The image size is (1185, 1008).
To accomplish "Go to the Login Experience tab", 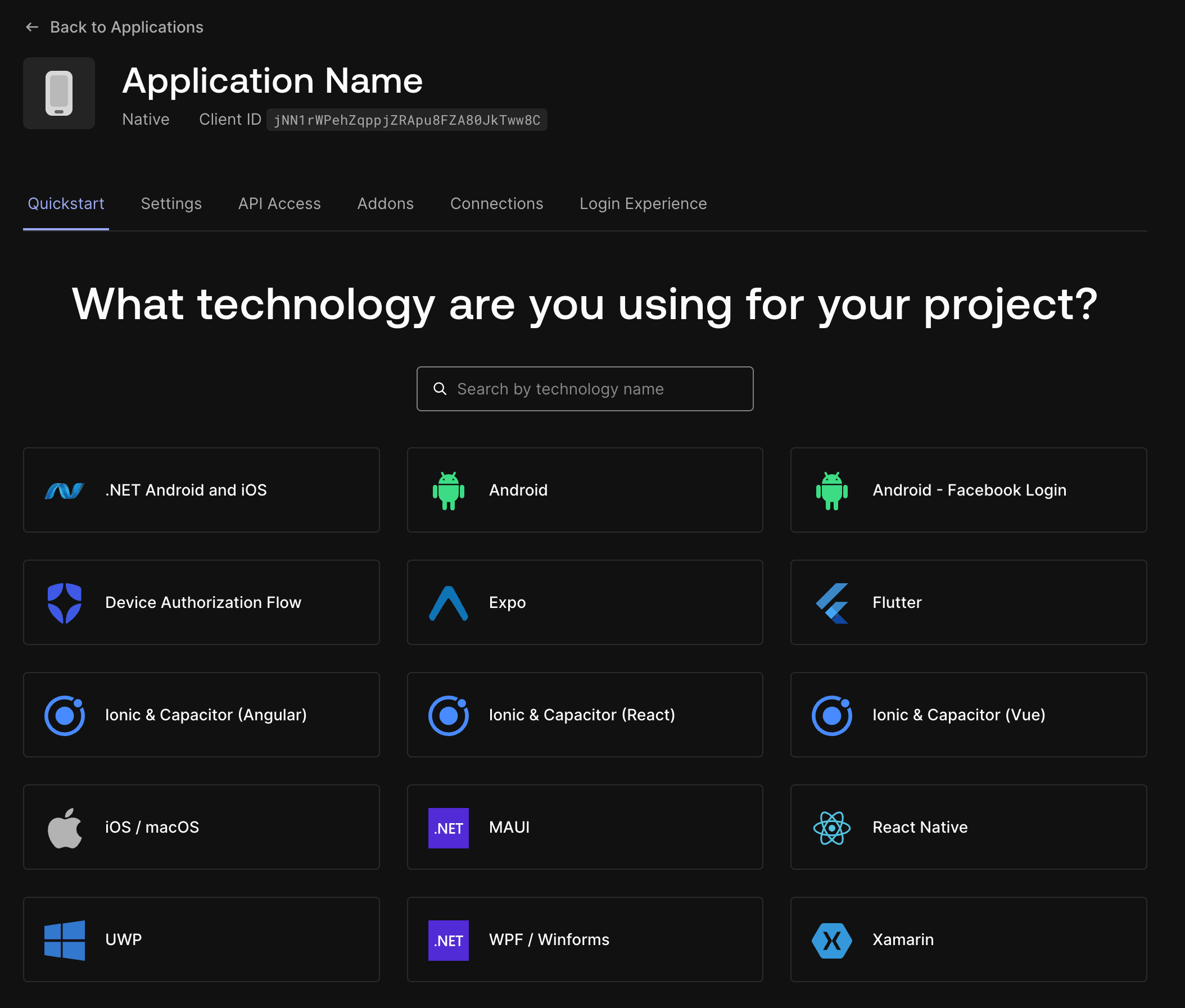I will pyautogui.click(x=643, y=203).
